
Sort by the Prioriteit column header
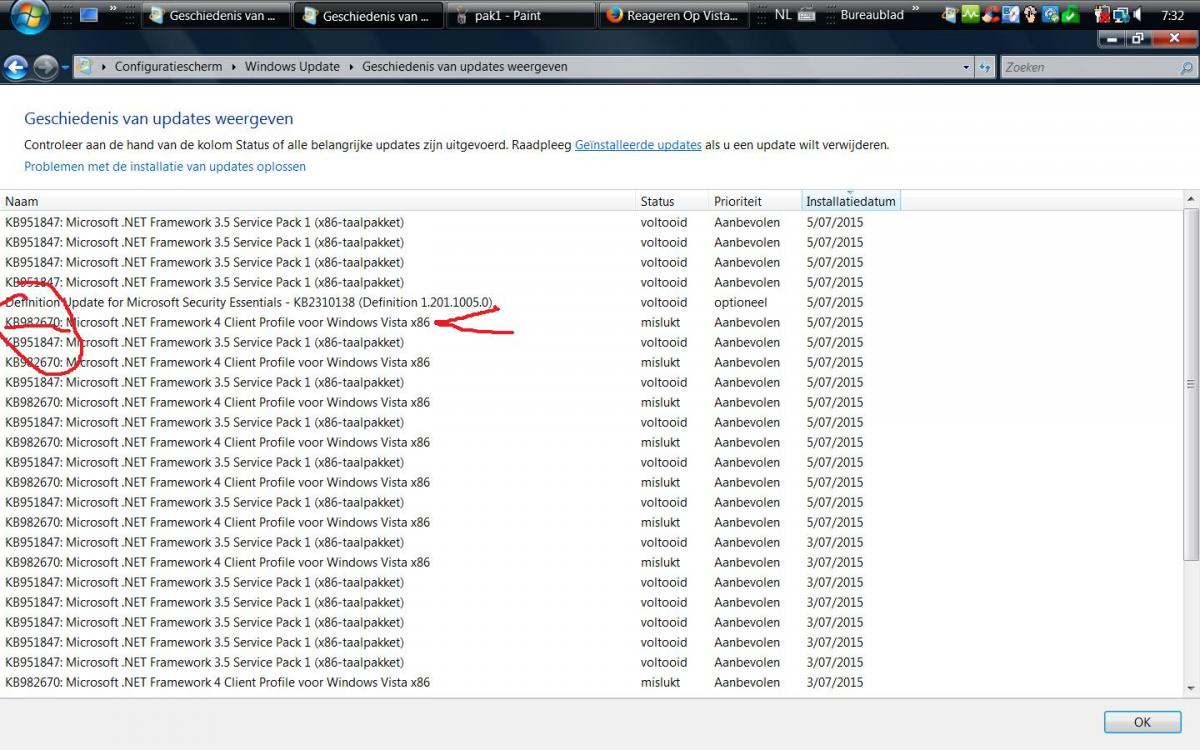point(755,201)
